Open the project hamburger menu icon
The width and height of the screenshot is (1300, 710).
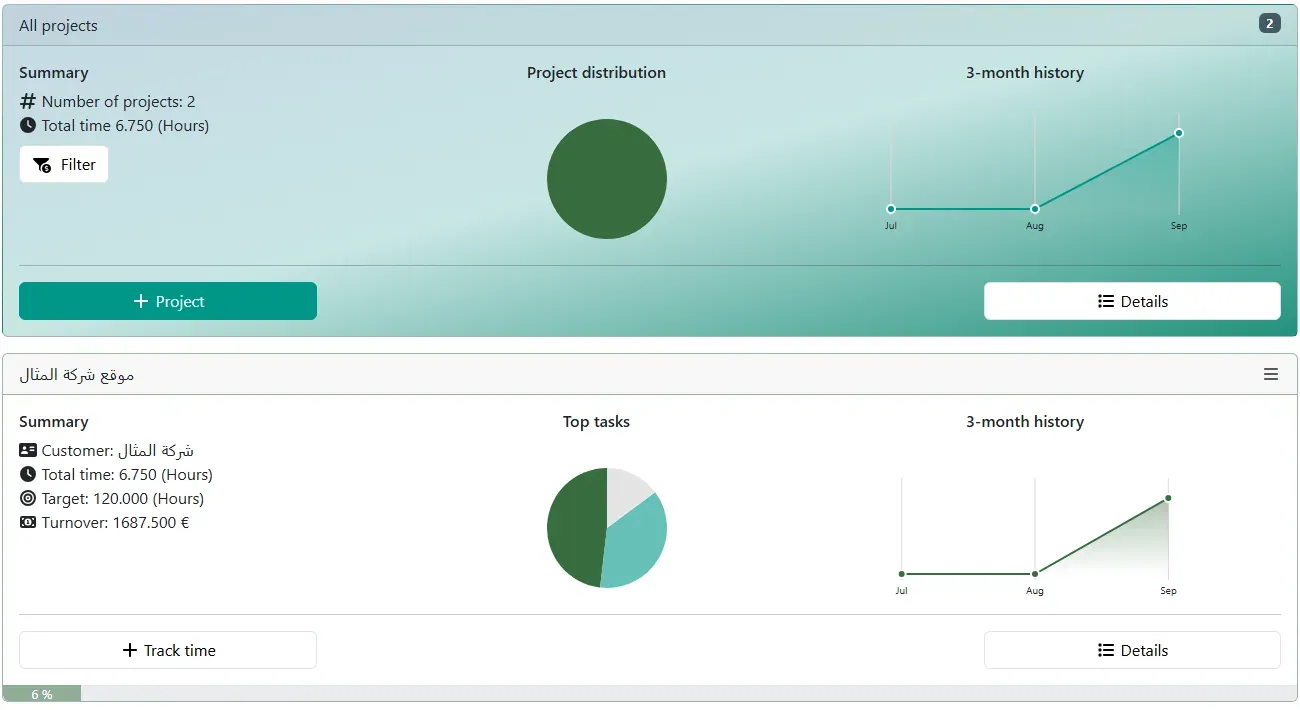point(1271,374)
